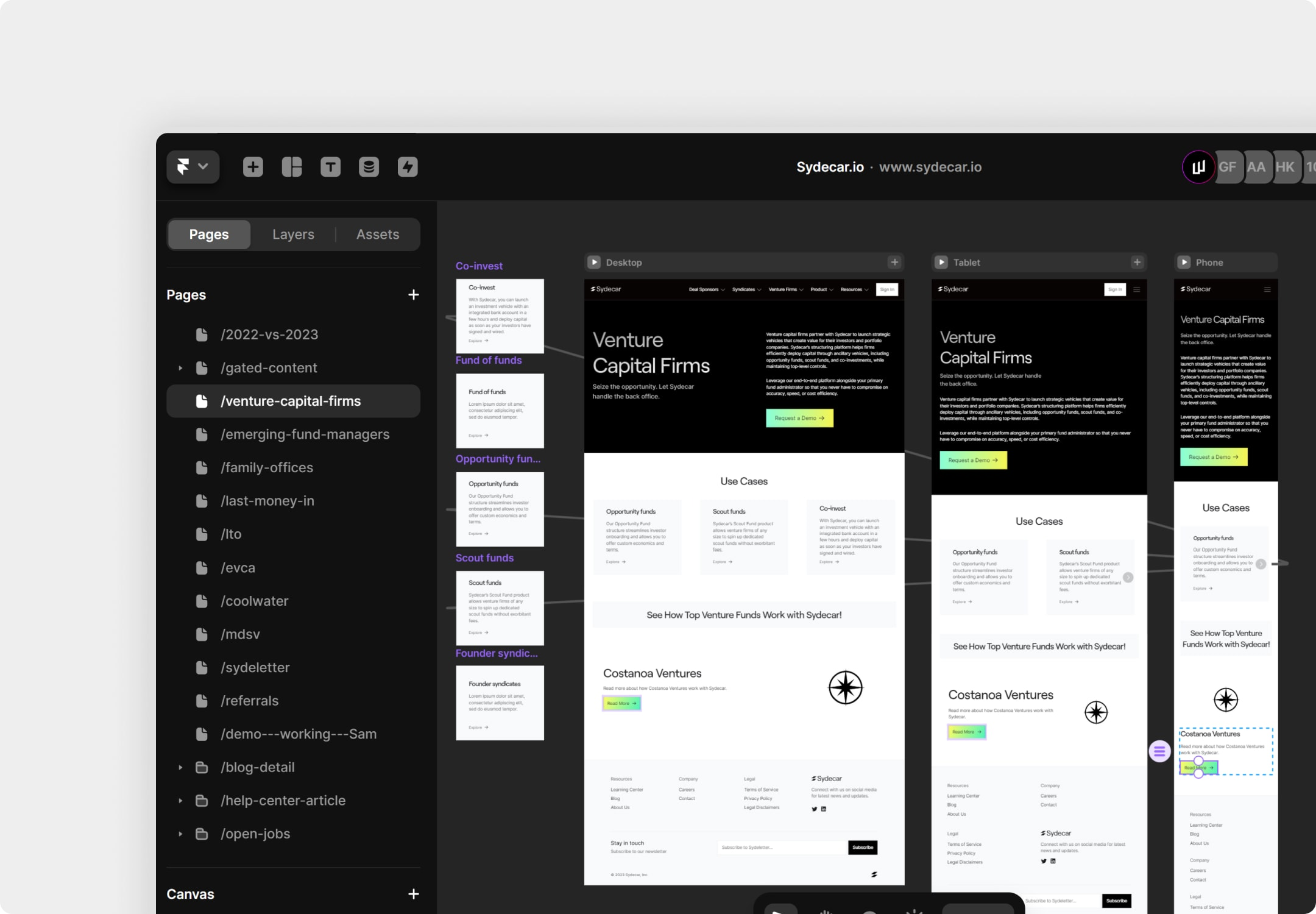
Task: Click the /blog-detail folder icon
Action: (x=202, y=767)
